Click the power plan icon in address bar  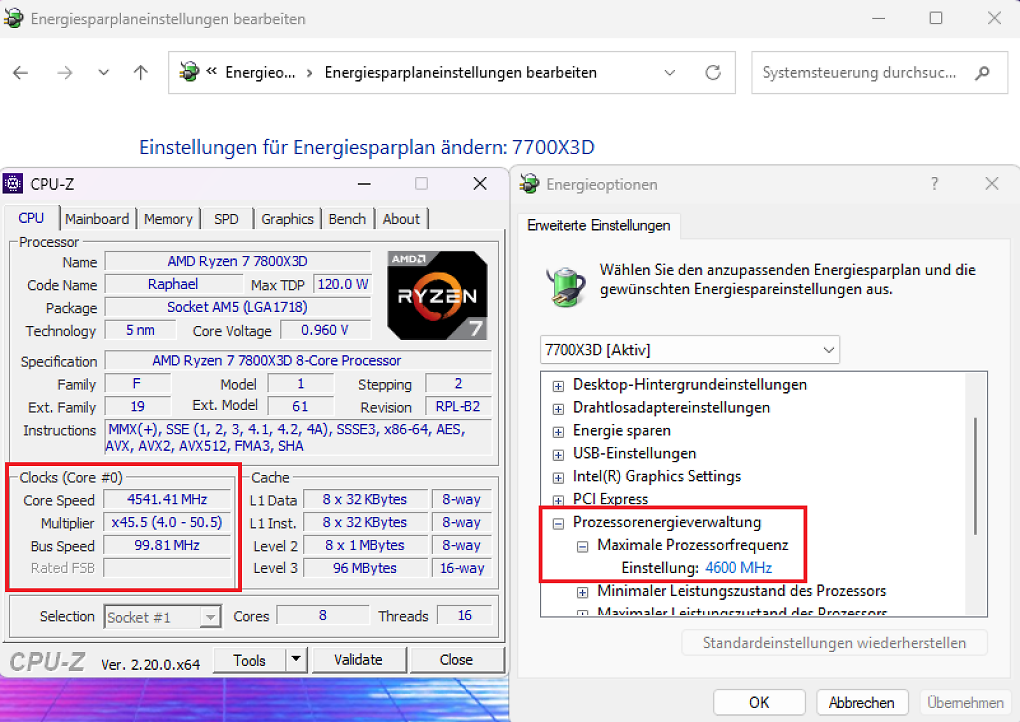pyautogui.click(x=189, y=72)
